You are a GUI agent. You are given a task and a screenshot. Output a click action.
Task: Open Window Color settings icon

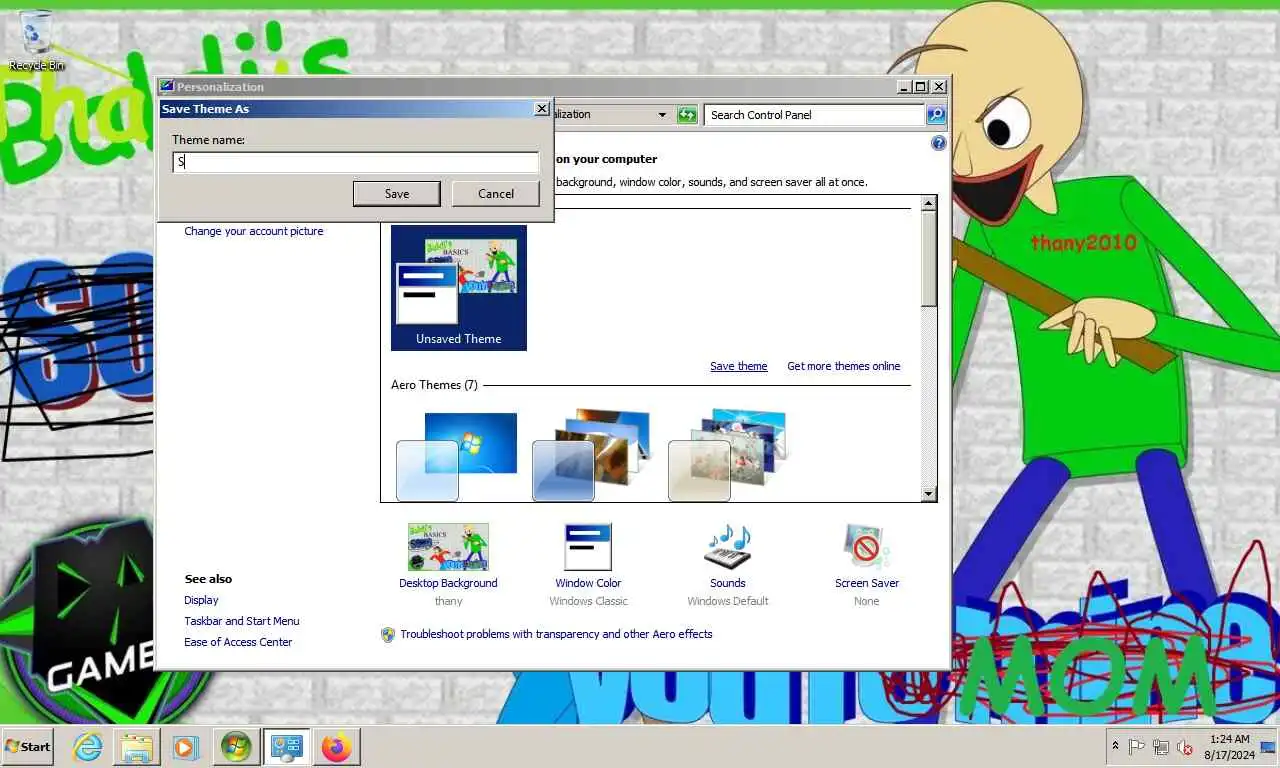(588, 547)
